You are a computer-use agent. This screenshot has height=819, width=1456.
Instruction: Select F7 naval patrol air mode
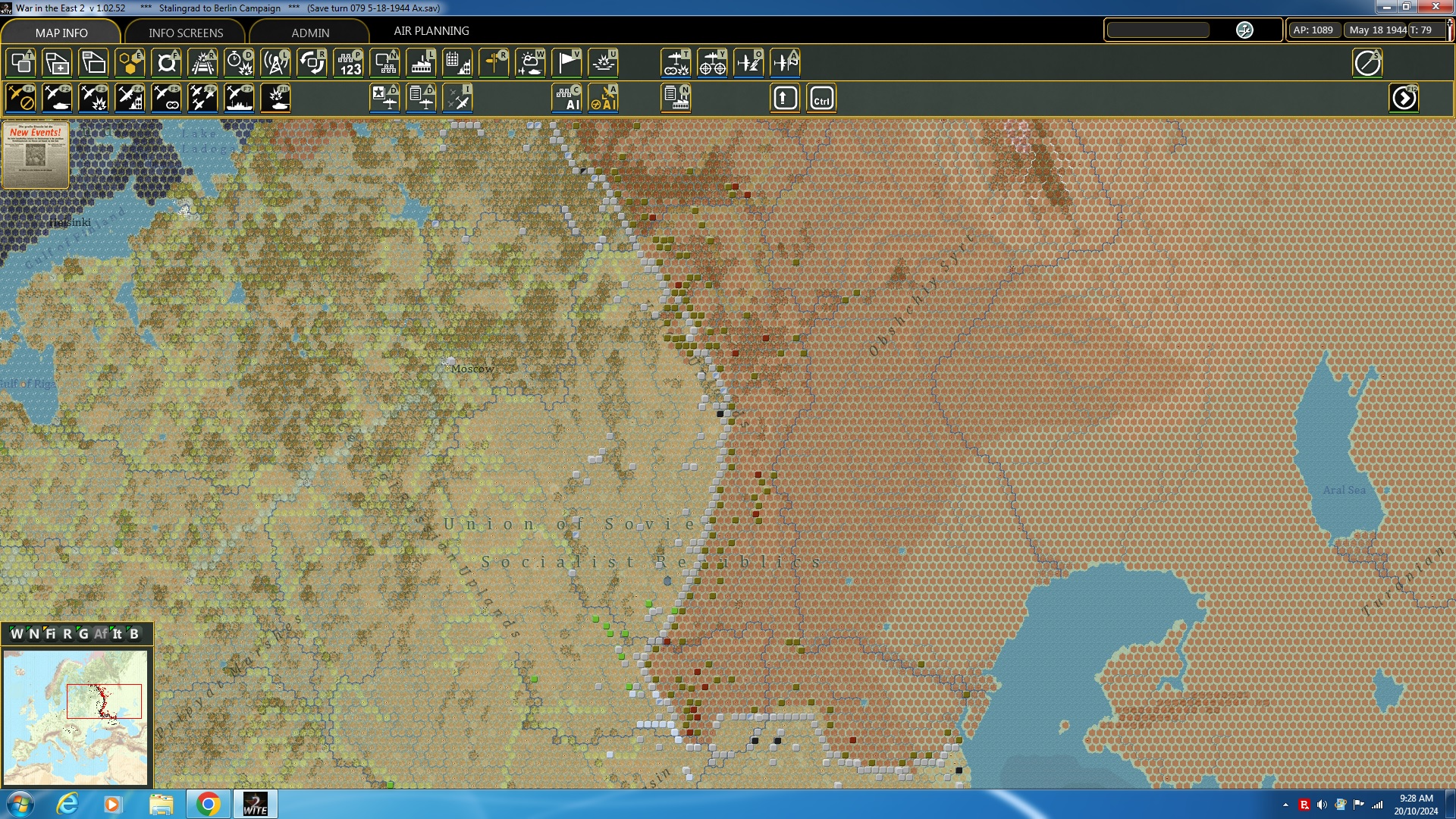[239, 99]
